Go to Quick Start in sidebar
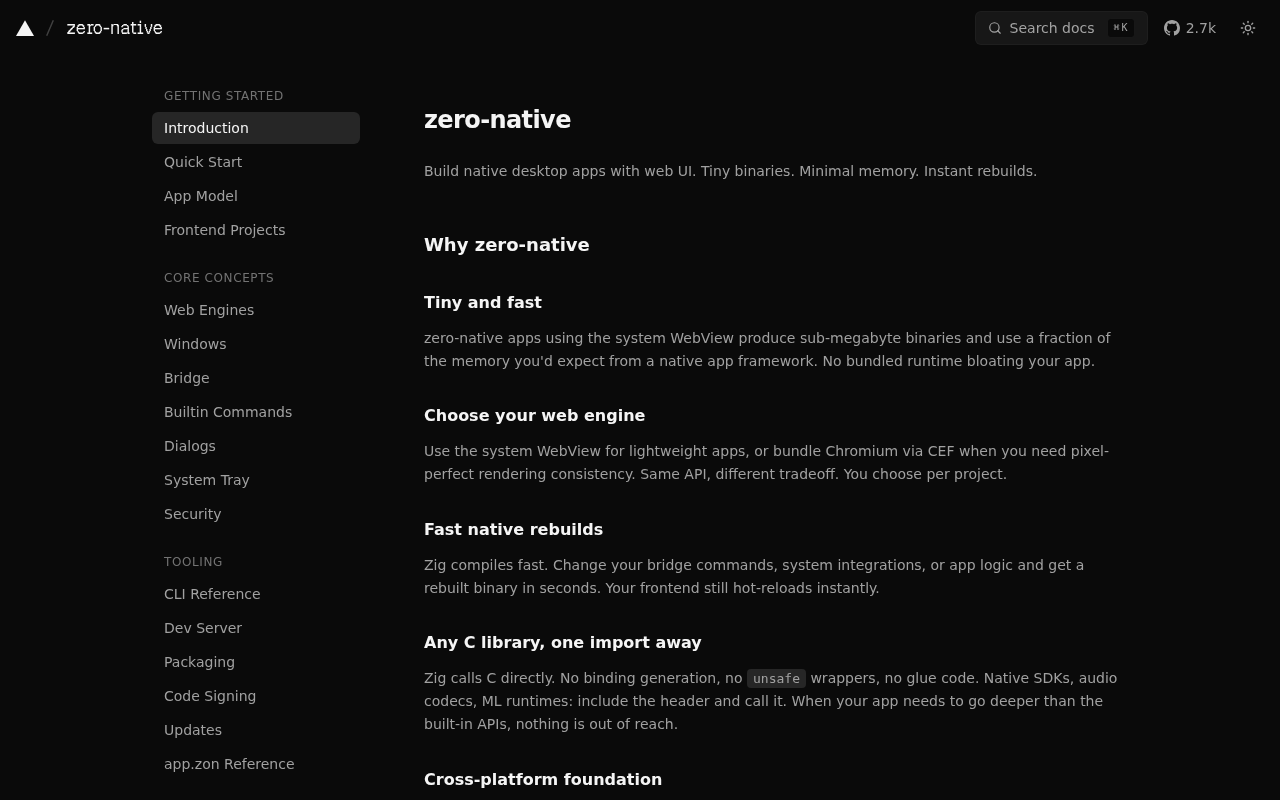1280x800 pixels. click(256, 162)
